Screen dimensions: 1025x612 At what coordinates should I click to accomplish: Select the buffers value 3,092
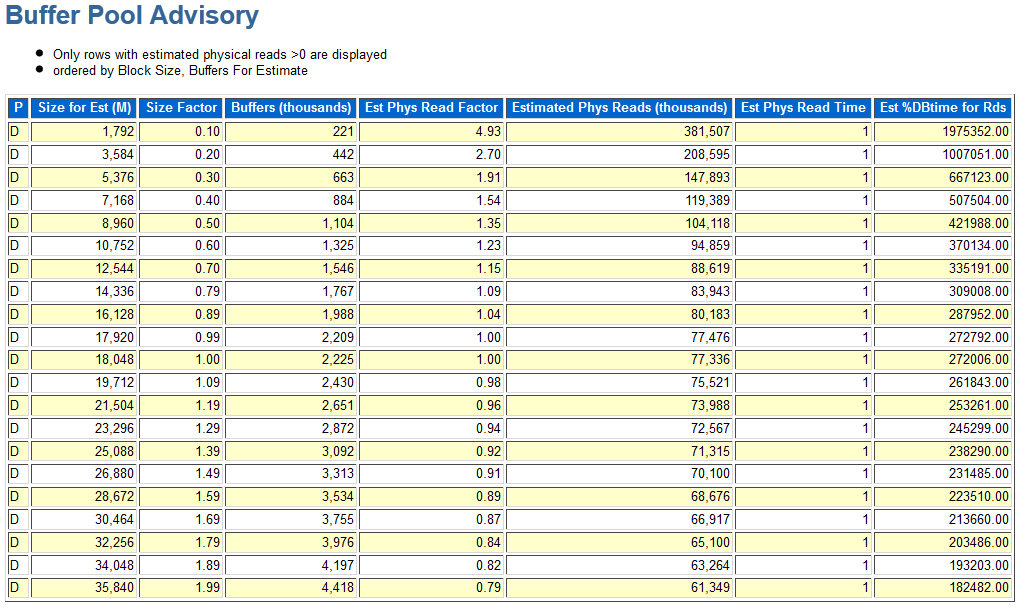(291, 450)
